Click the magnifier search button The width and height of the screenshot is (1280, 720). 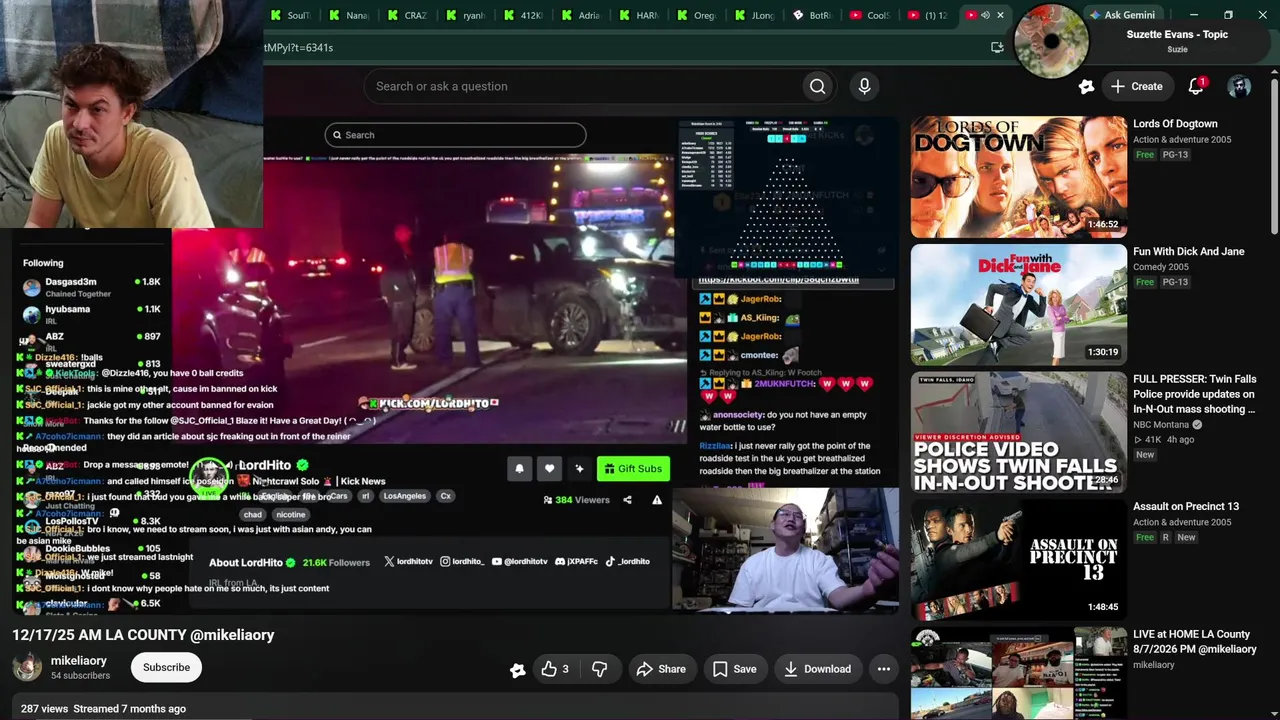tap(818, 86)
